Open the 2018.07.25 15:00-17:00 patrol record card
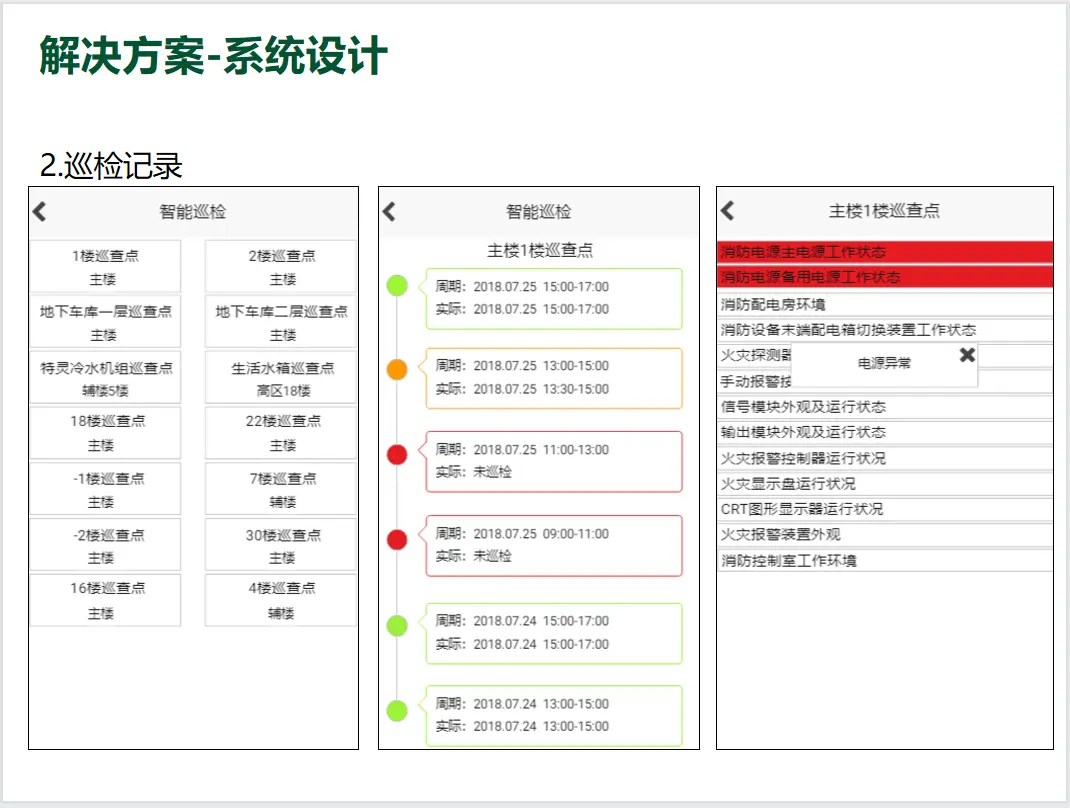 (554, 298)
